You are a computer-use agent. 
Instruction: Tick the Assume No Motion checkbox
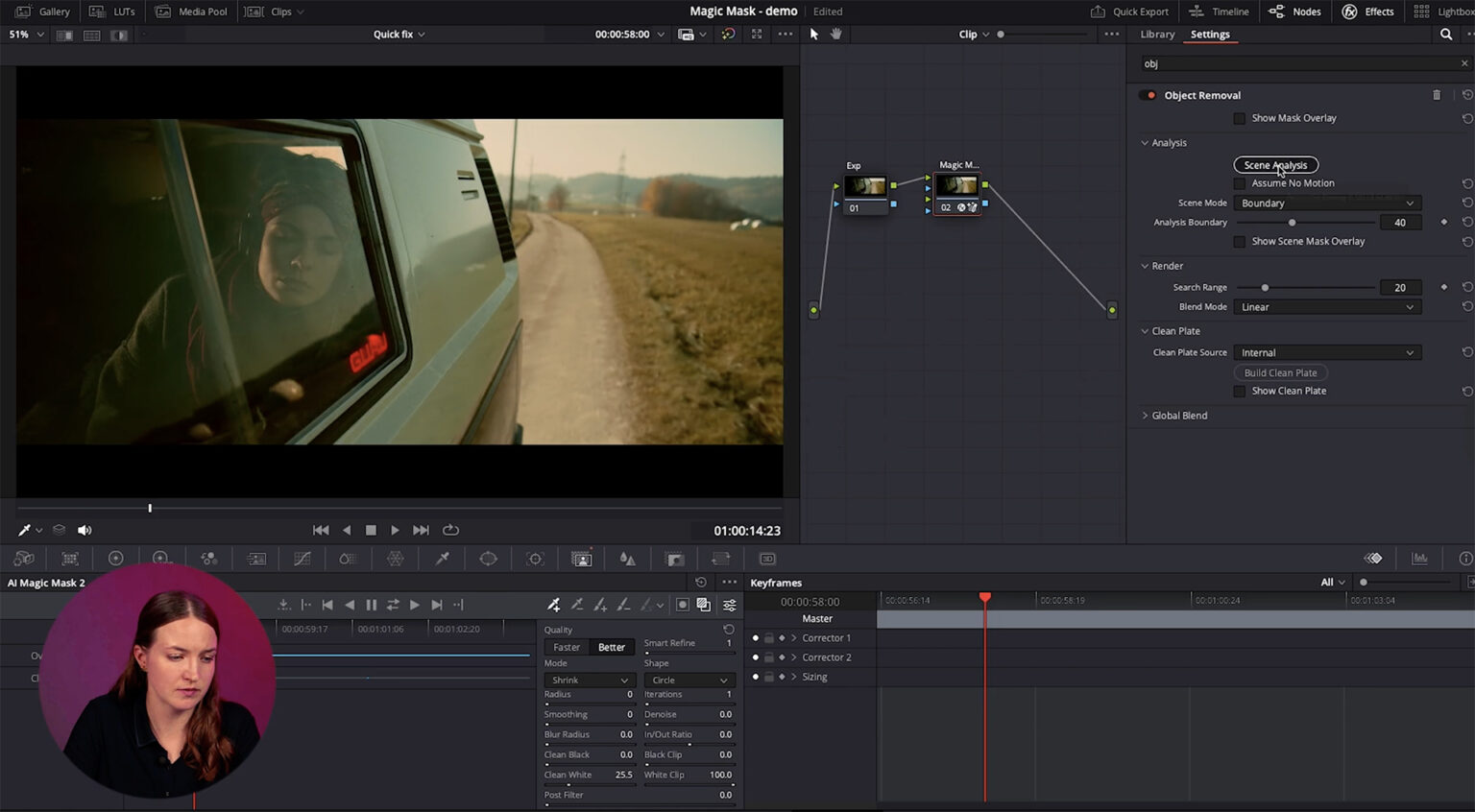[1239, 183]
